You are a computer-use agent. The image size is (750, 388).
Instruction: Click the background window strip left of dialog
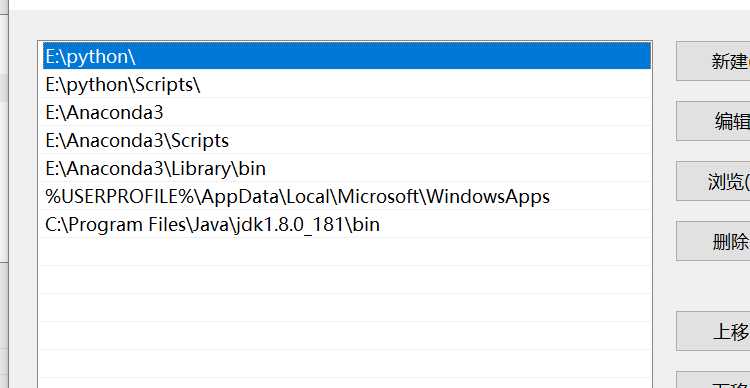(x=4, y=191)
